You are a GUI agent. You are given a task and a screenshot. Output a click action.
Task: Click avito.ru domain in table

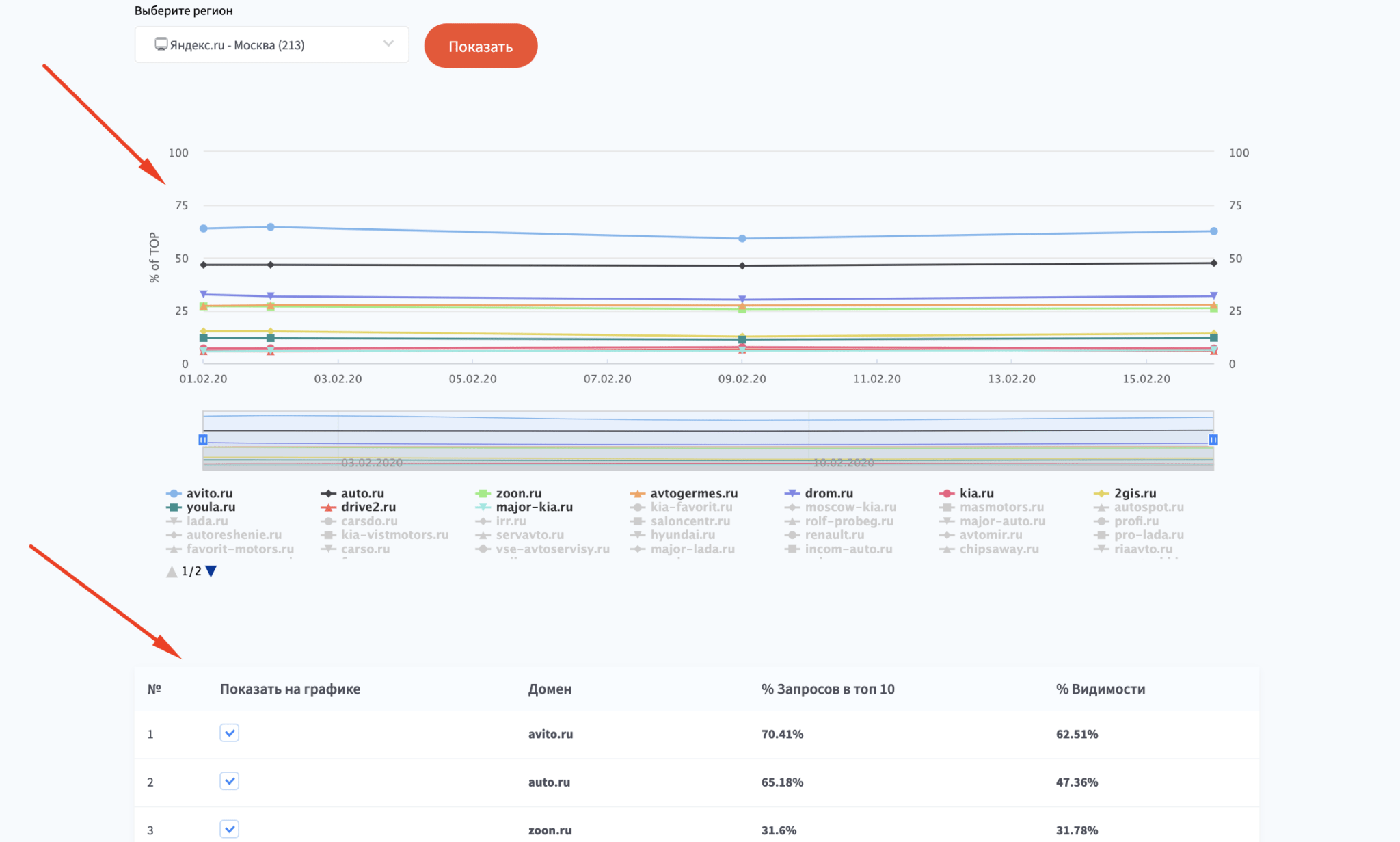(x=550, y=734)
